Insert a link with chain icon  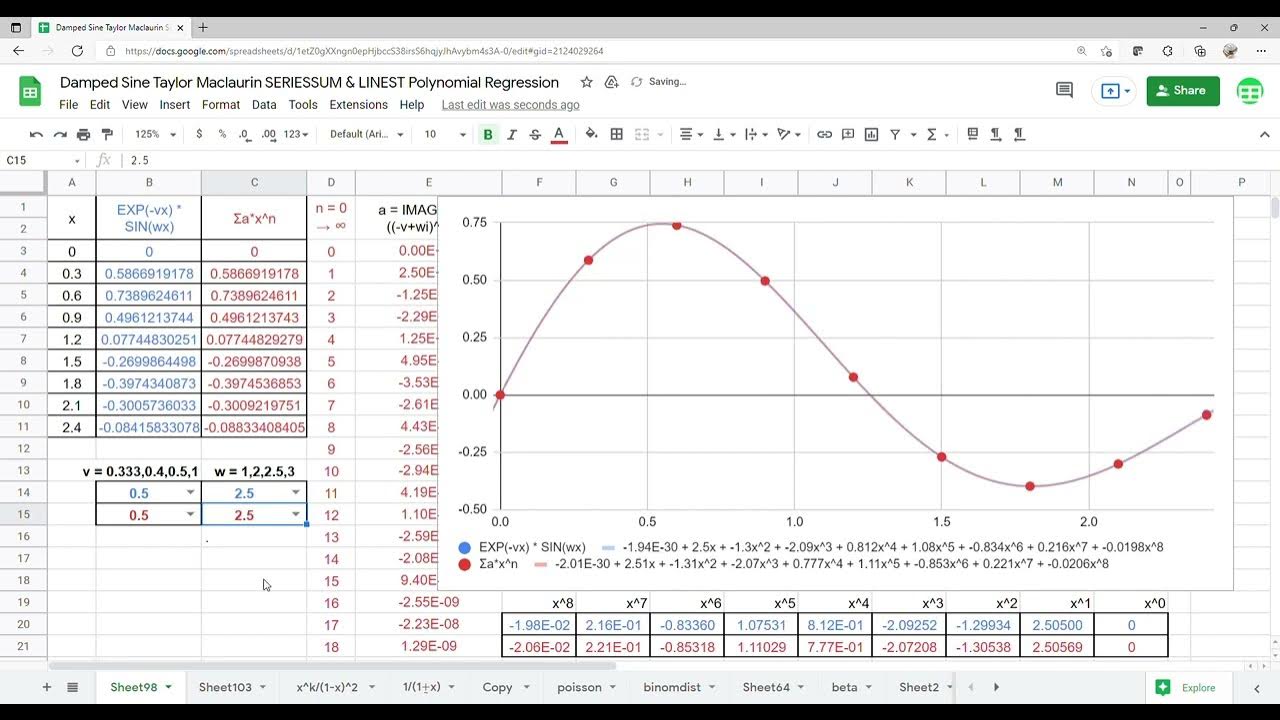click(x=824, y=134)
